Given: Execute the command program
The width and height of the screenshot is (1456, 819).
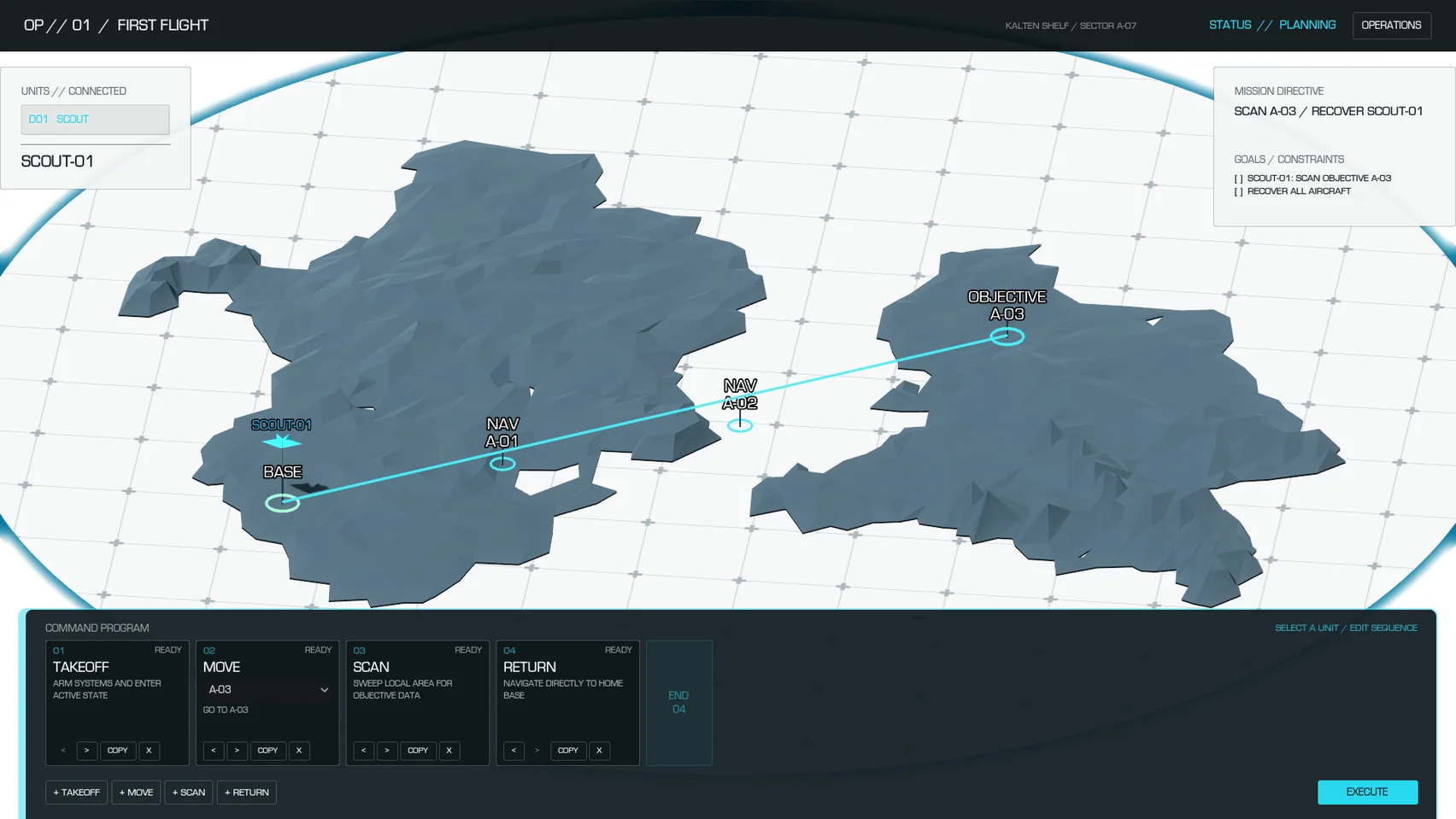Looking at the screenshot, I should 1367,793.
